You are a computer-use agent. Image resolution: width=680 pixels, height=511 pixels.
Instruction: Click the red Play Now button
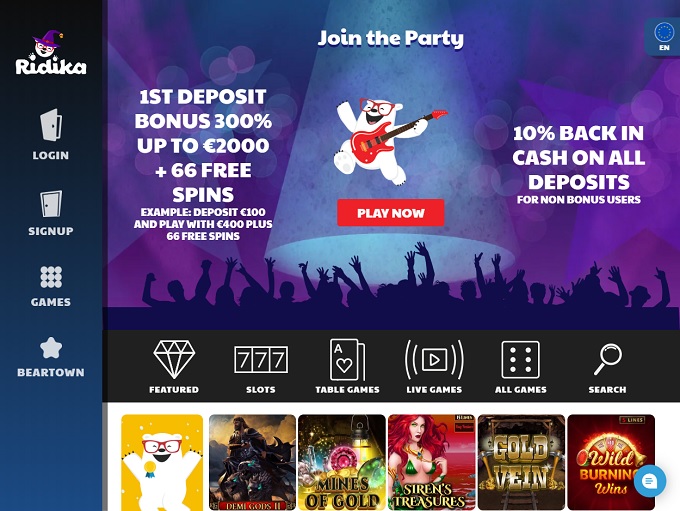[x=391, y=213]
